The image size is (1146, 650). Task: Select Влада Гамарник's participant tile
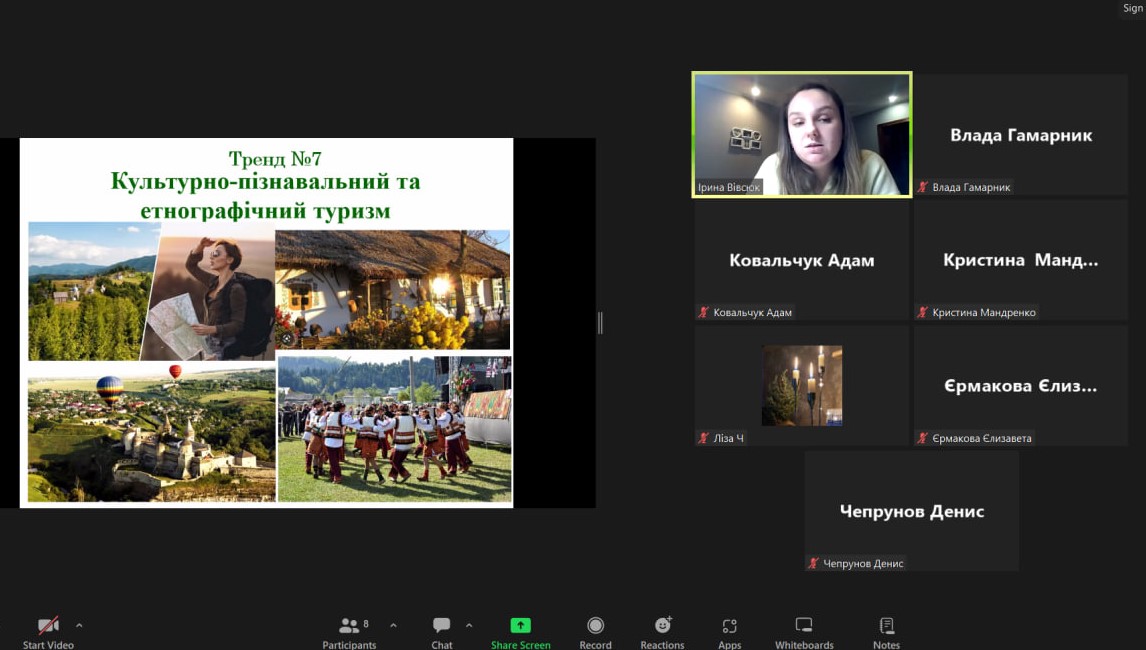[x=1020, y=134]
